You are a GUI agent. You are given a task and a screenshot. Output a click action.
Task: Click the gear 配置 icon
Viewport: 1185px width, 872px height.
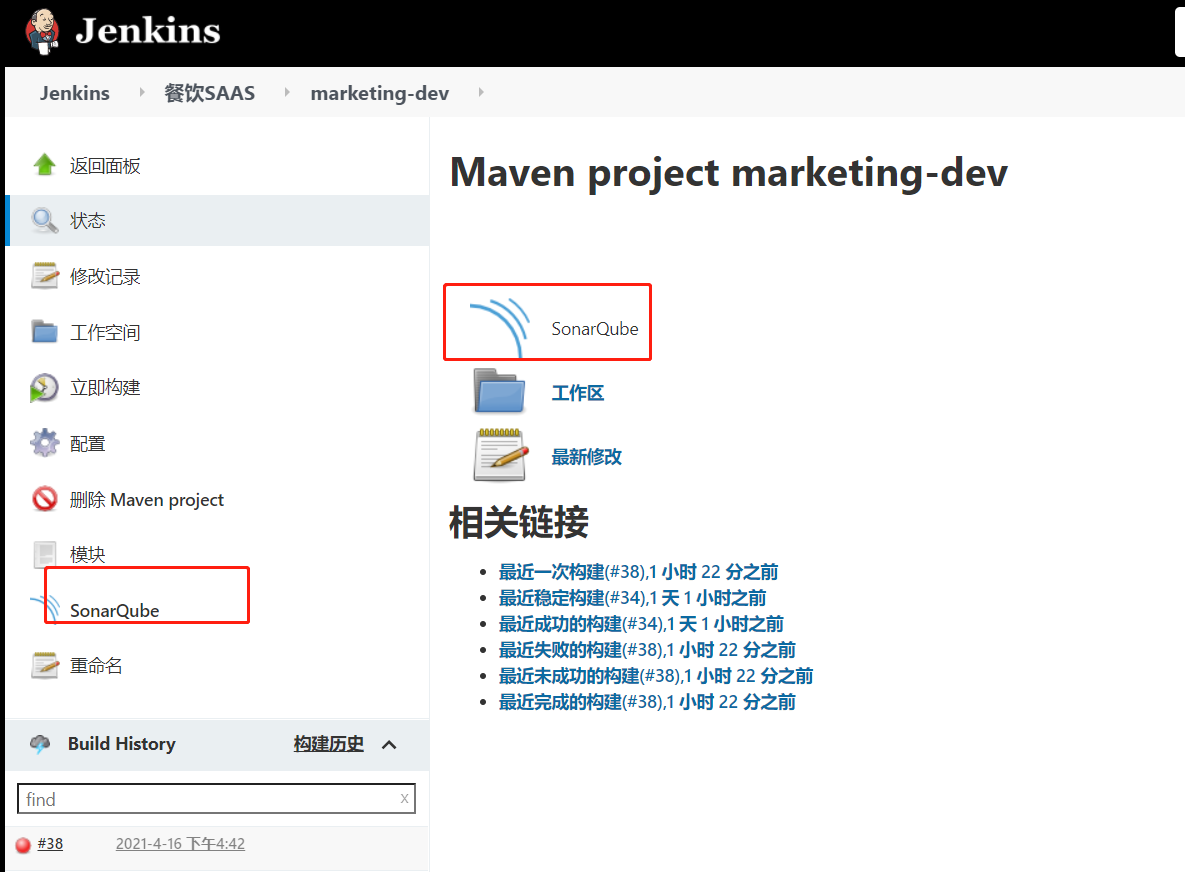click(45, 443)
